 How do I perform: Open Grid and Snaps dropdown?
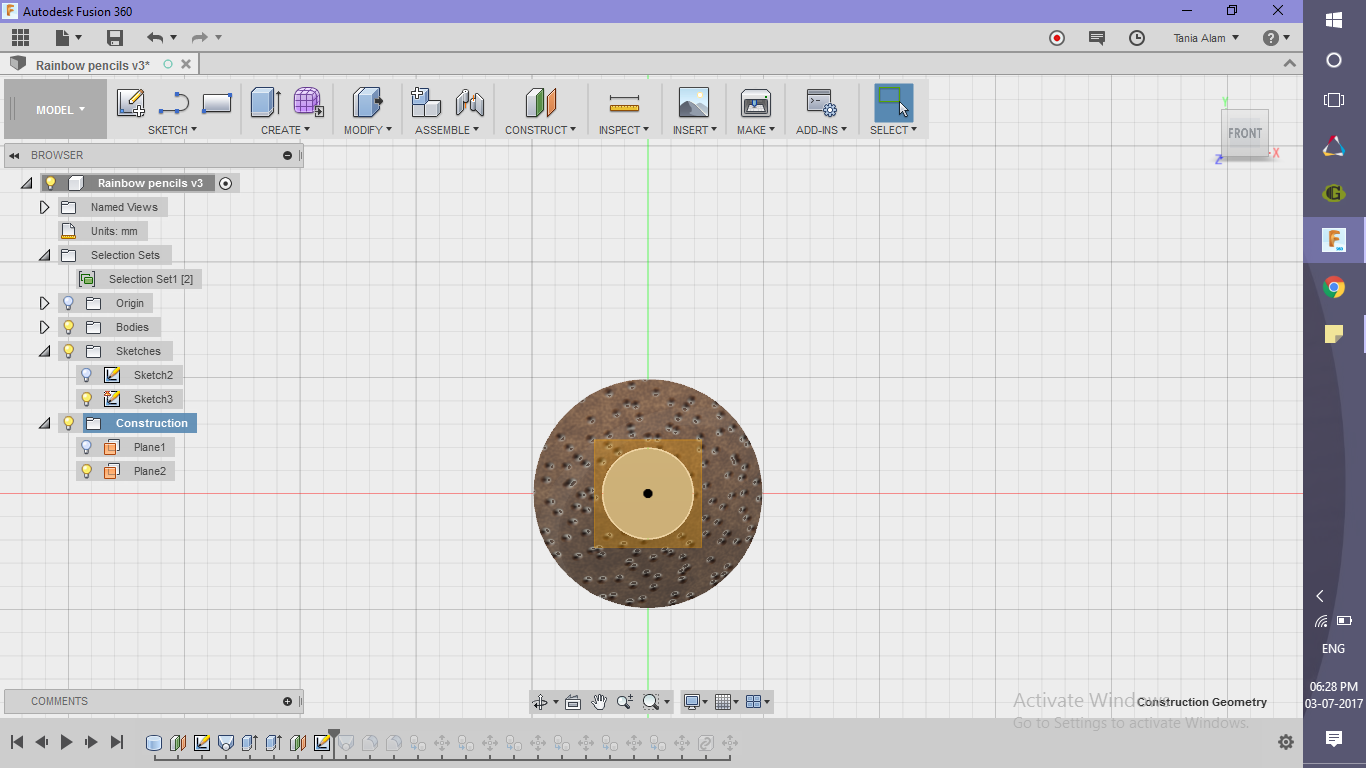[x=728, y=702]
